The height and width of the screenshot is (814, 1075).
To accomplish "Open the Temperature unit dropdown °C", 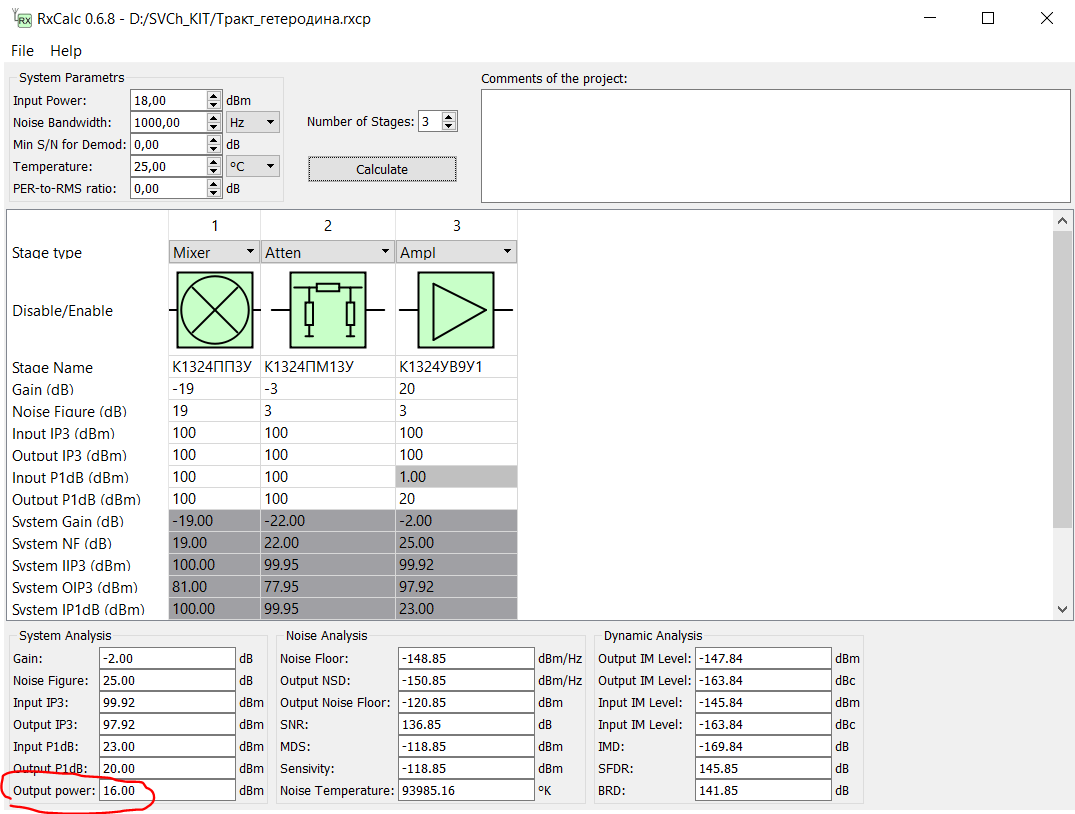I will click(x=252, y=167).
